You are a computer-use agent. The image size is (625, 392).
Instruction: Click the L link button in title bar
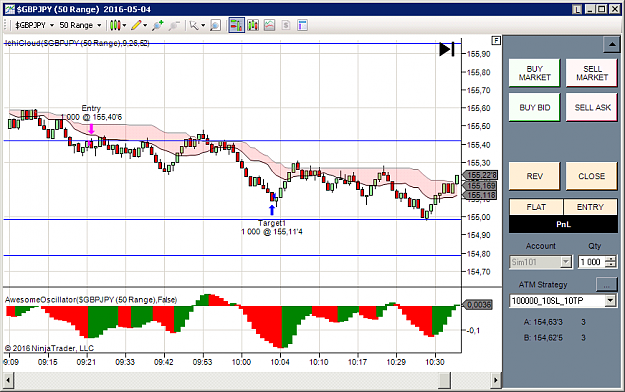(x=577, y=9)
